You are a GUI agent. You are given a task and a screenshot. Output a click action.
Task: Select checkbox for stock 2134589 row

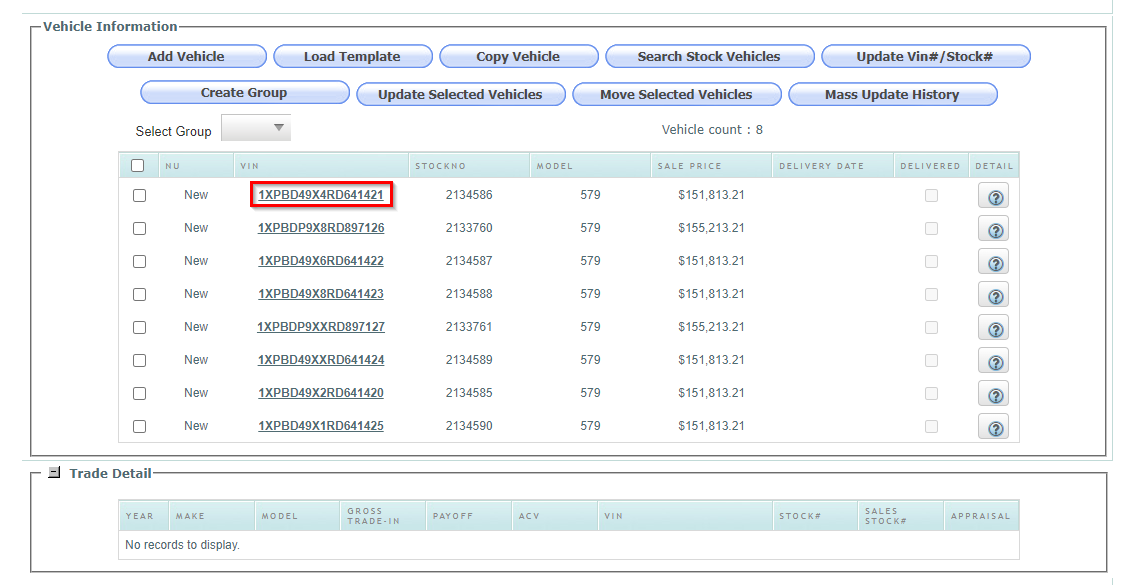point(139,360)
